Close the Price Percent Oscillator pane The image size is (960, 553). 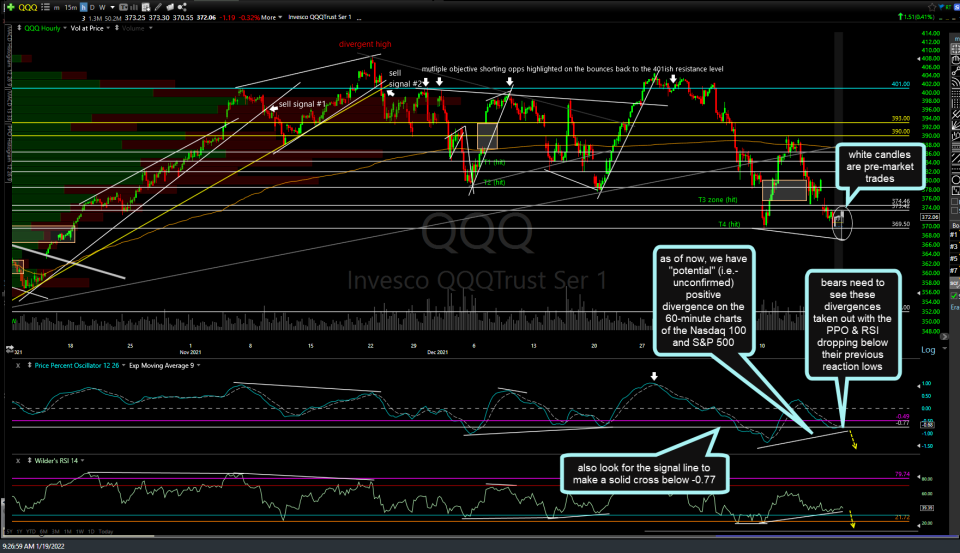tap(18, 366)
